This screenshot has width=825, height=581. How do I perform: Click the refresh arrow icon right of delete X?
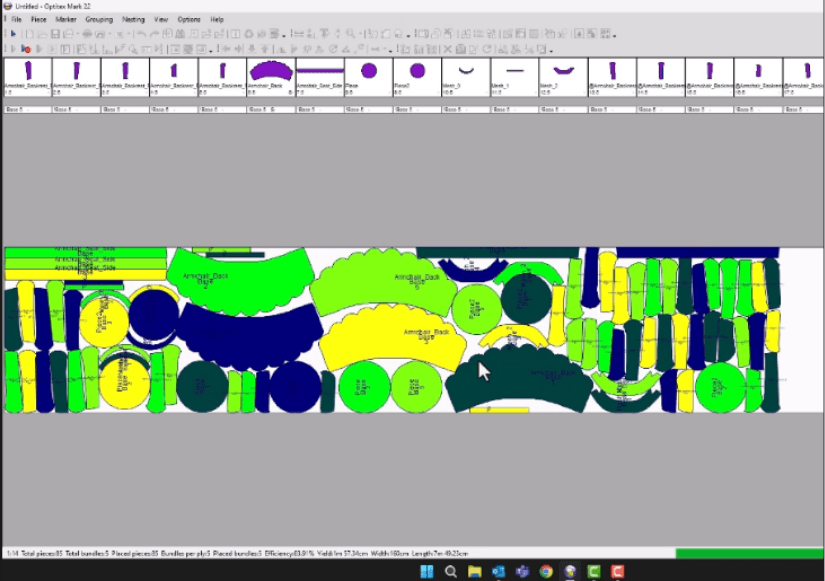point(487,49)
